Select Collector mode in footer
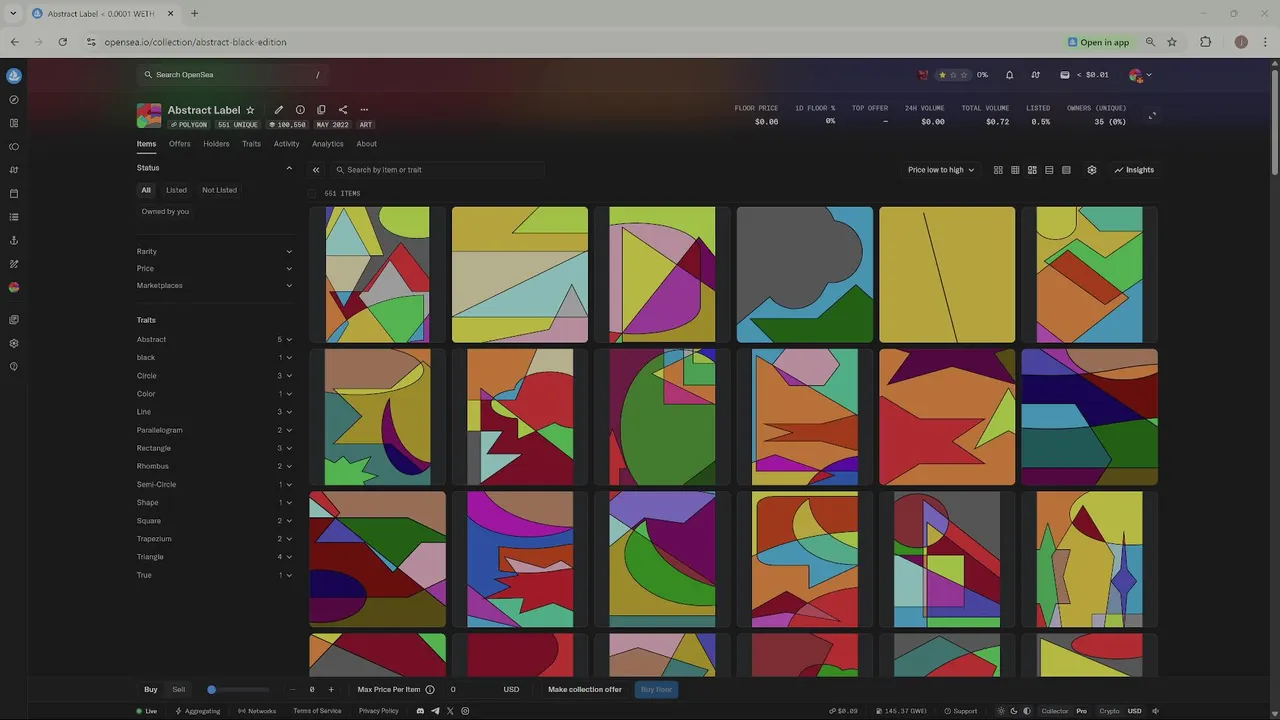The height and width of the screenshot is (720, 1280). pos(1055,711)
